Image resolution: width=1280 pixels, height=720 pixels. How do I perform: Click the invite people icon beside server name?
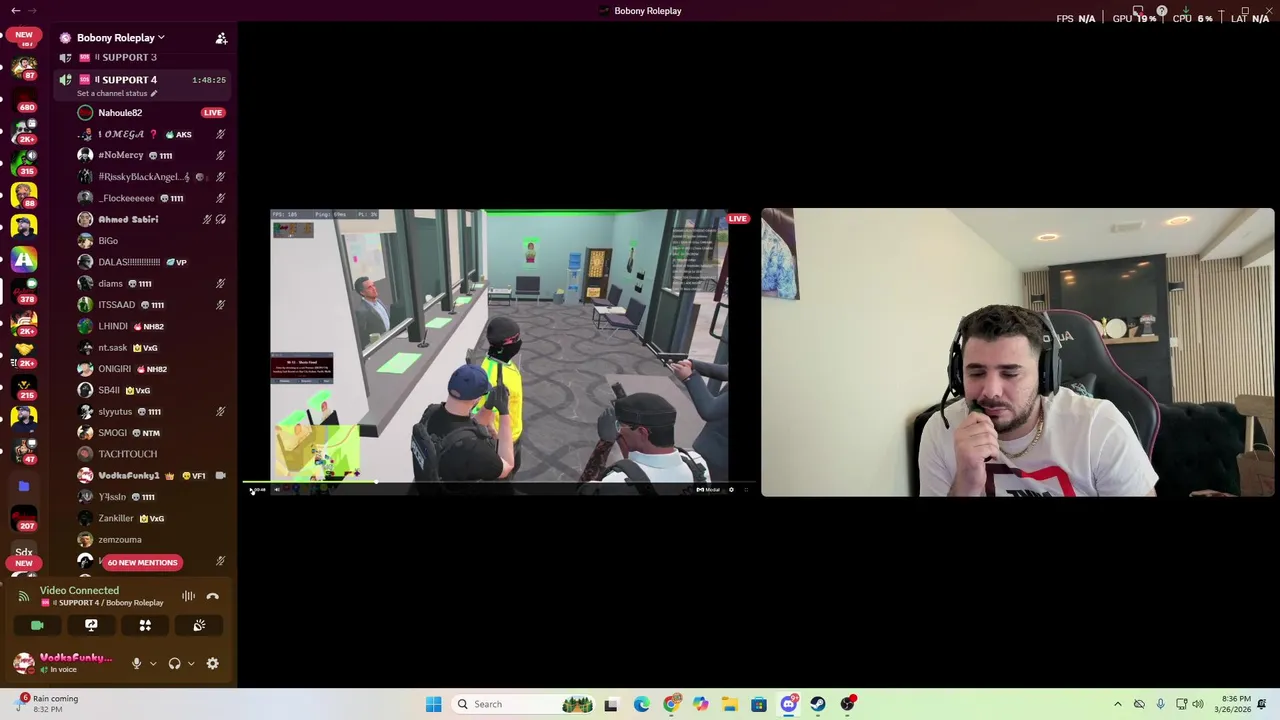coord(221,38)
